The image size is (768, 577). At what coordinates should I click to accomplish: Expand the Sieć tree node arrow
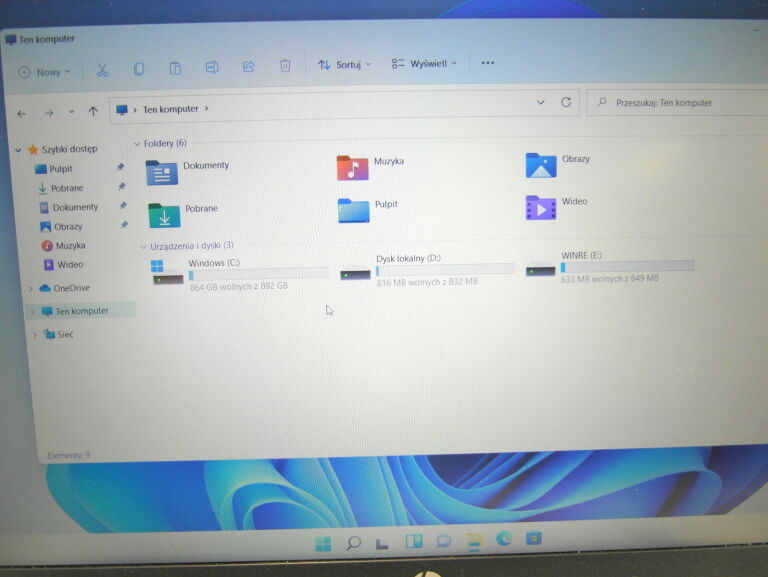[34, 335]
